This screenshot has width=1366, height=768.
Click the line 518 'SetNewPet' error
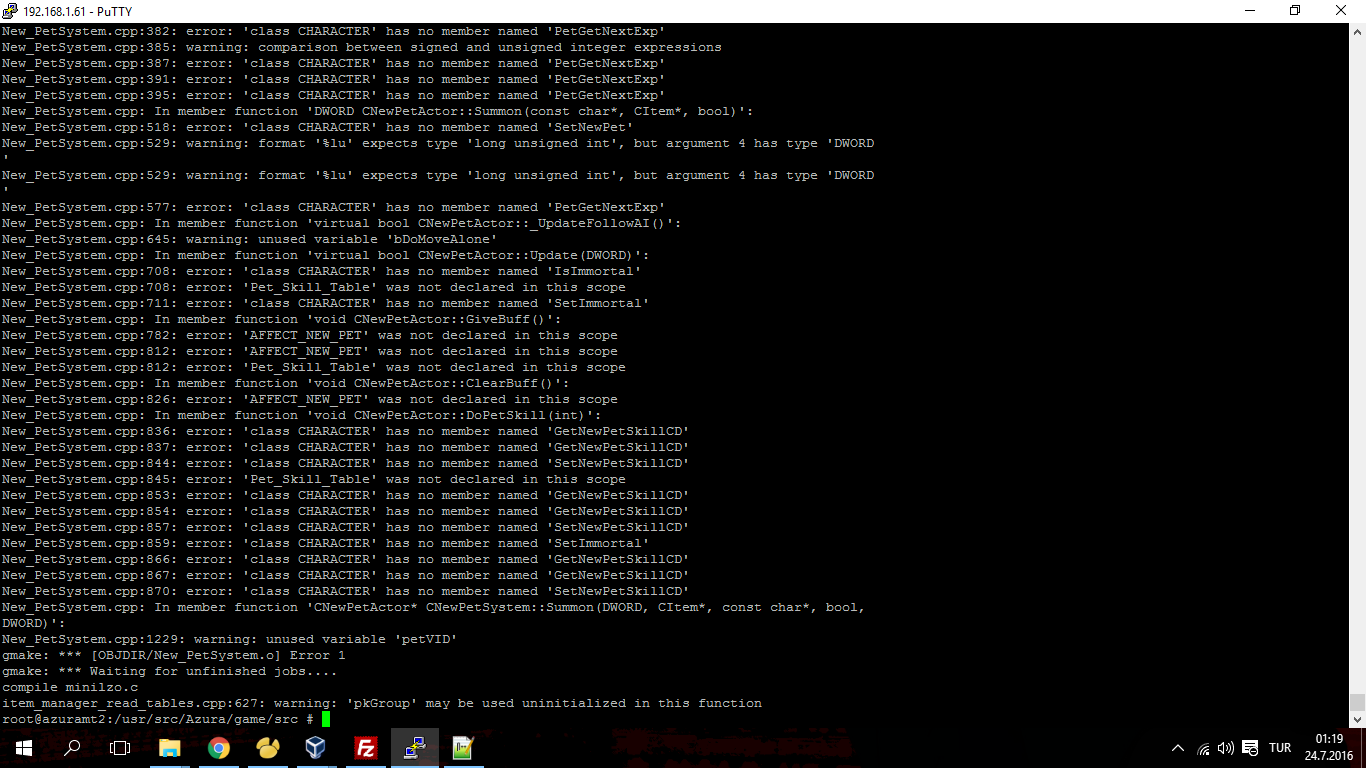tap(318, 127)
